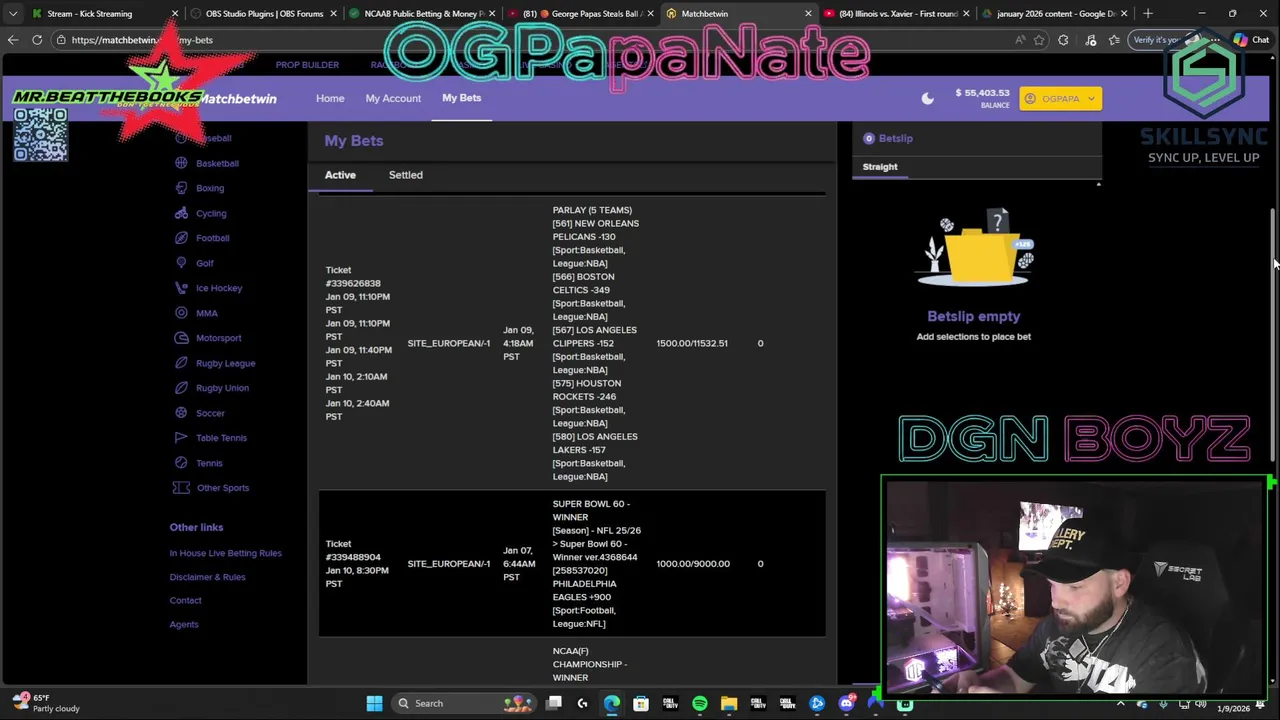Viewport: 1280px width, 720px height.
Task: Click PARLAY (5 TEAMS) heading
Action: (592, 210)
